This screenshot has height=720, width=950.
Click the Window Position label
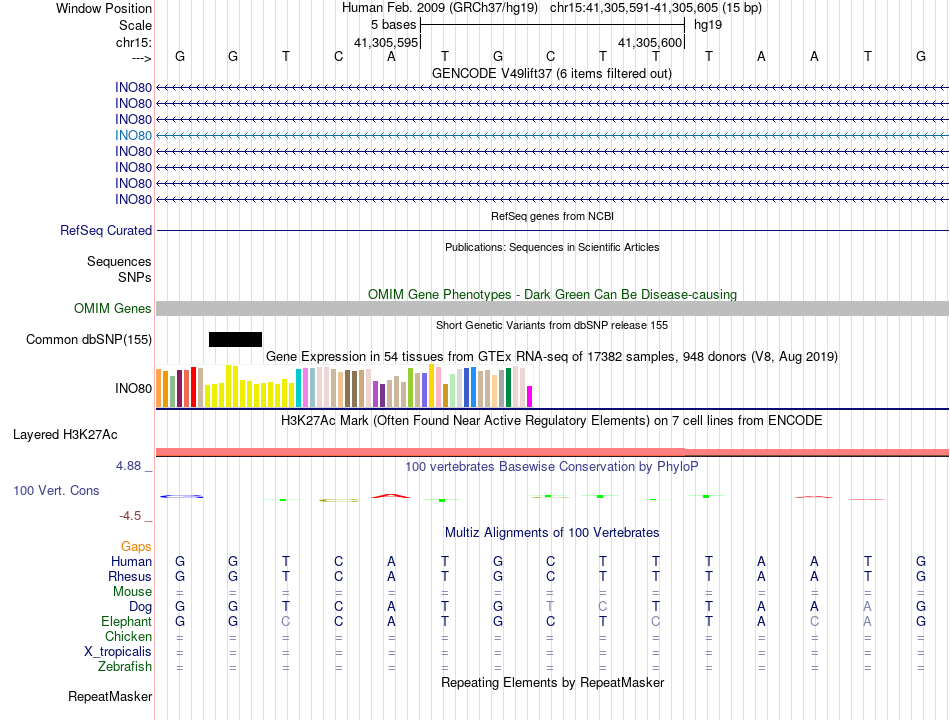104,8
